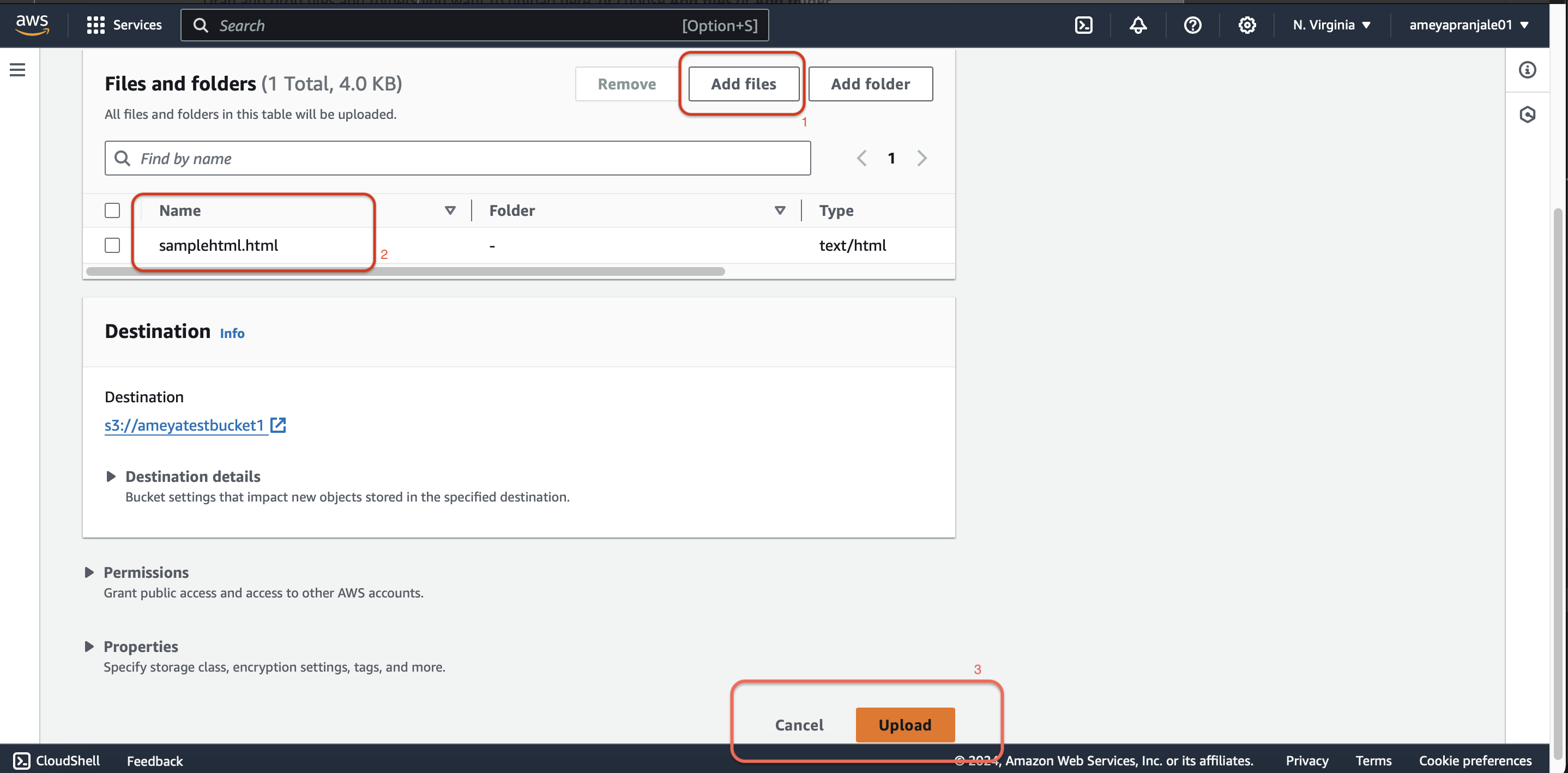Open the settings gear icon
The height and width of the screenshot is (773, 1568).
coord(1247,25)
